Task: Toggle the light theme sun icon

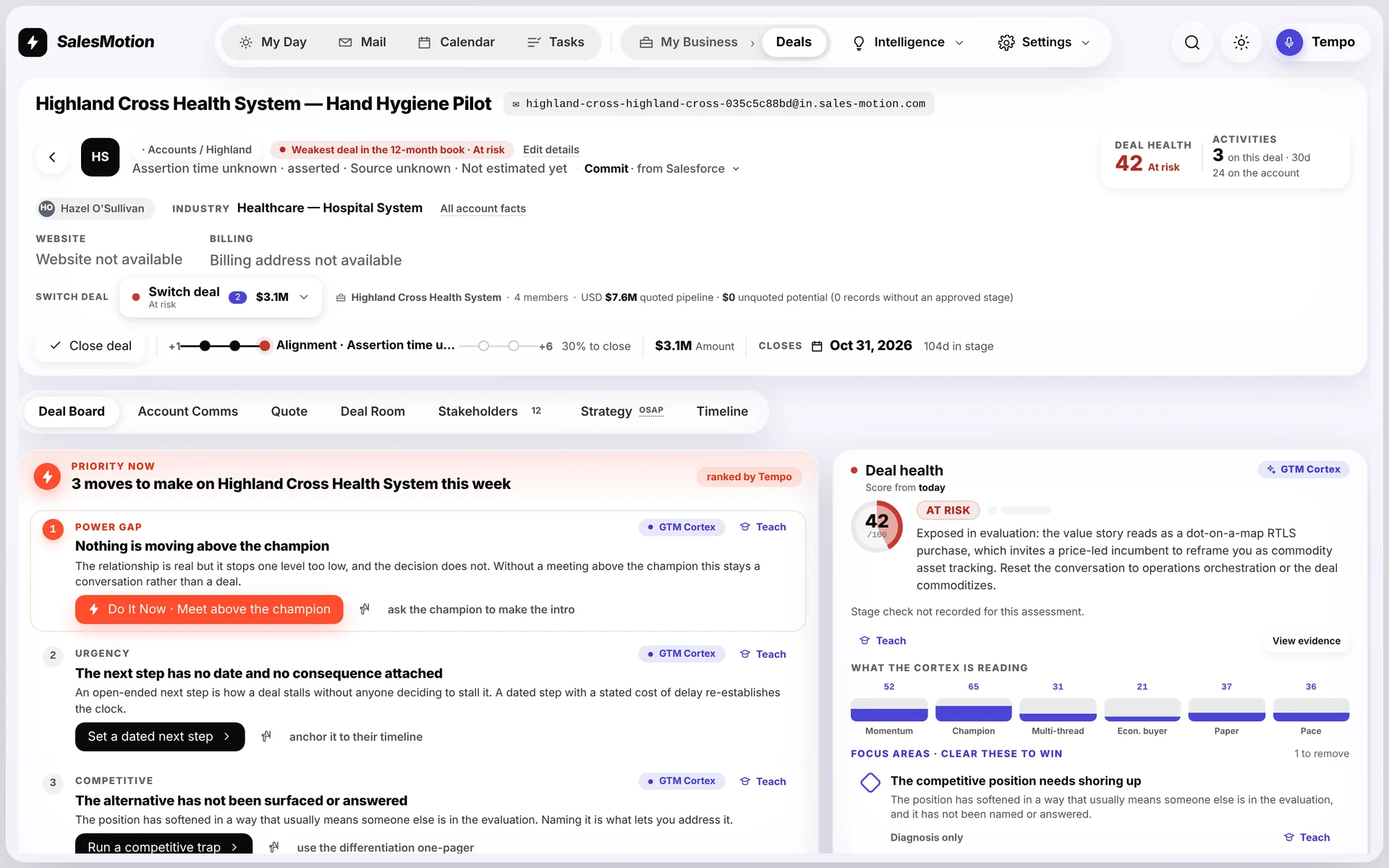Action: [x=1241, y=42]
